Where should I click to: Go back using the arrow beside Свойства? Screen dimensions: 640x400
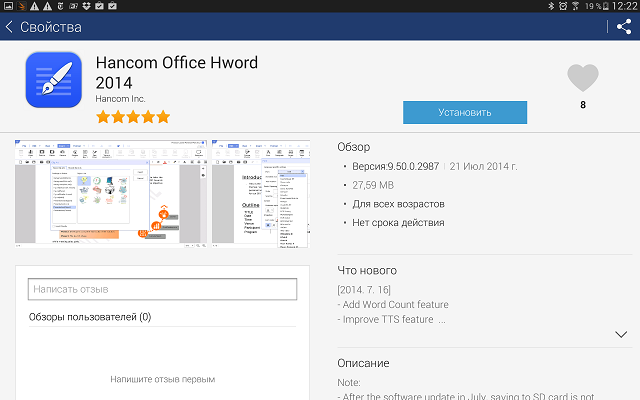(9, 27)
